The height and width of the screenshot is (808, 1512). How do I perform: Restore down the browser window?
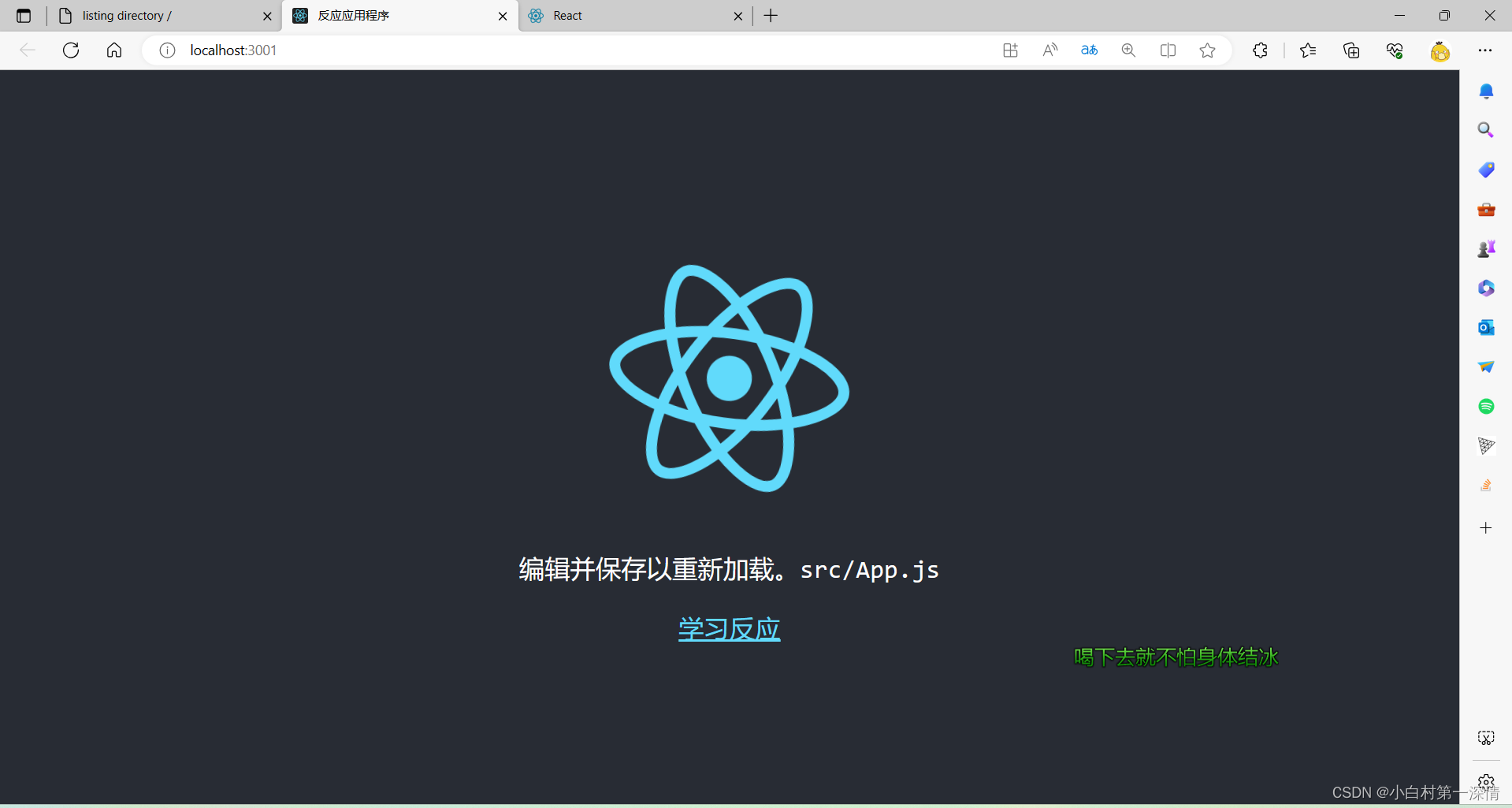click(1444, 16)
